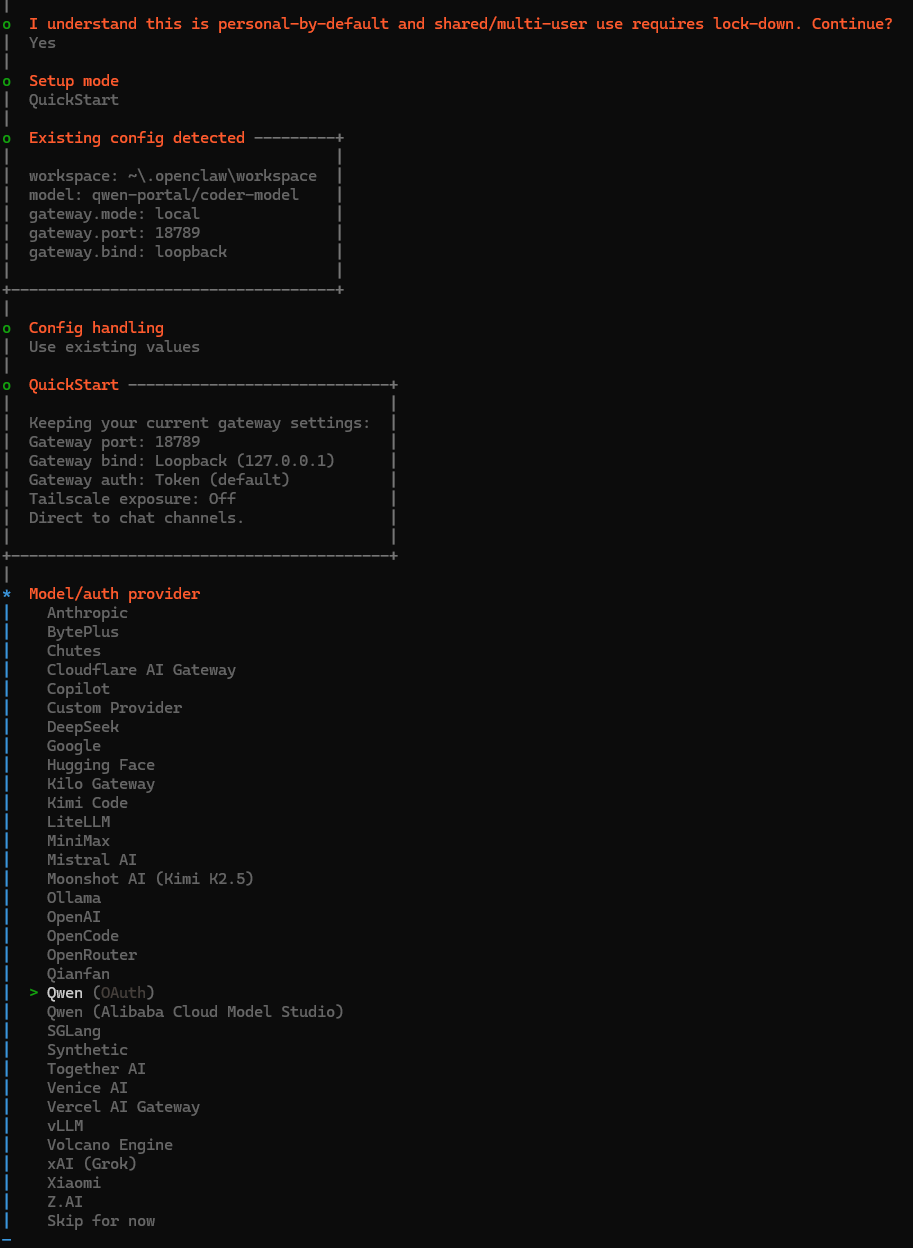Pick Ollama as the provider
Image resolution: width=913 pixels, height=1248 pixels.
coord(73,898)
